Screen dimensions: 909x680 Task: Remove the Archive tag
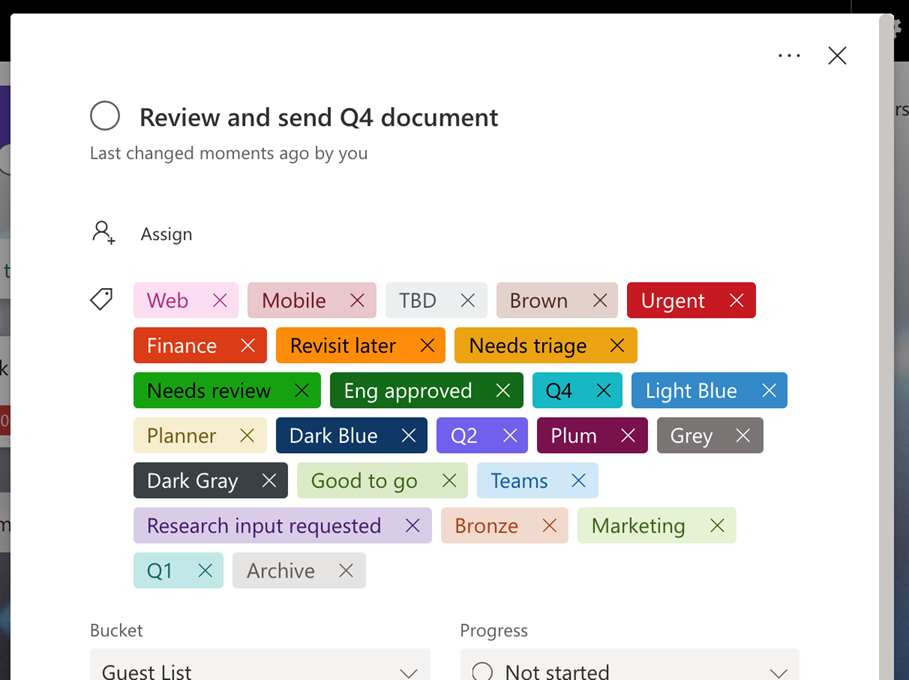(x=345, y=570)
